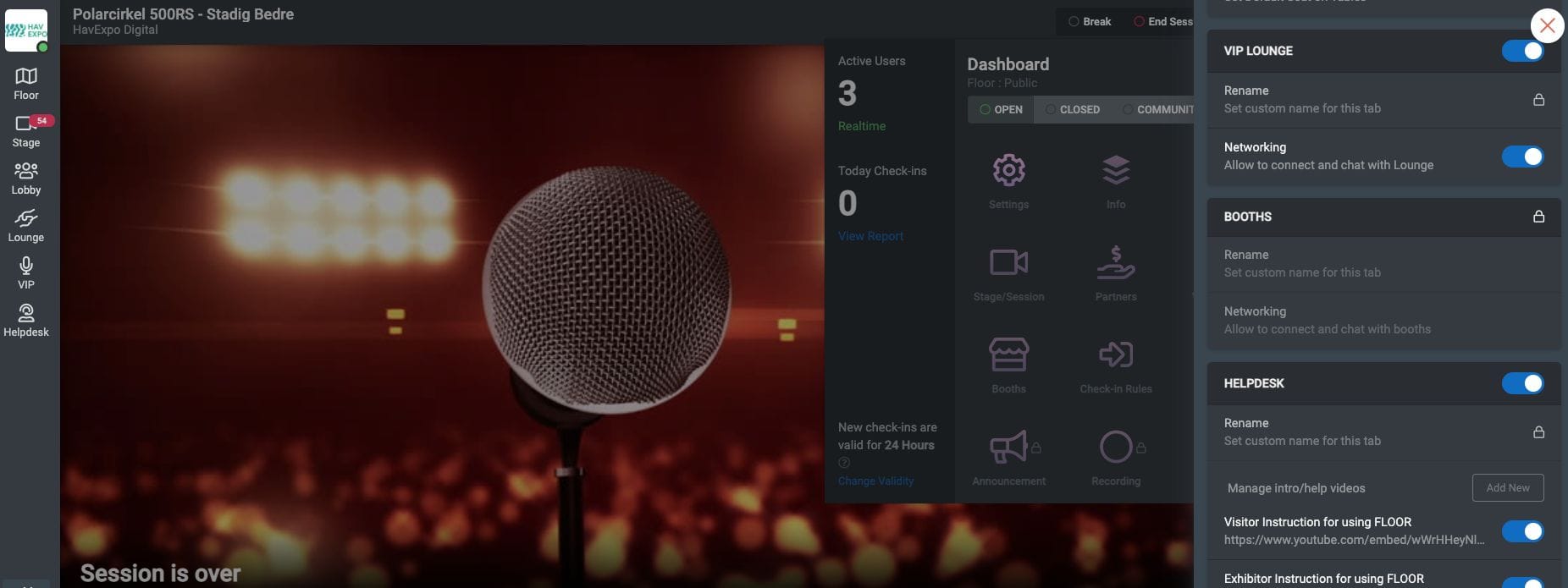Image resolution: width=1568 pixels, height=588 pixels.
Task: Click Change Validity link
Action: pyautogui.click(x=875, y=481)
